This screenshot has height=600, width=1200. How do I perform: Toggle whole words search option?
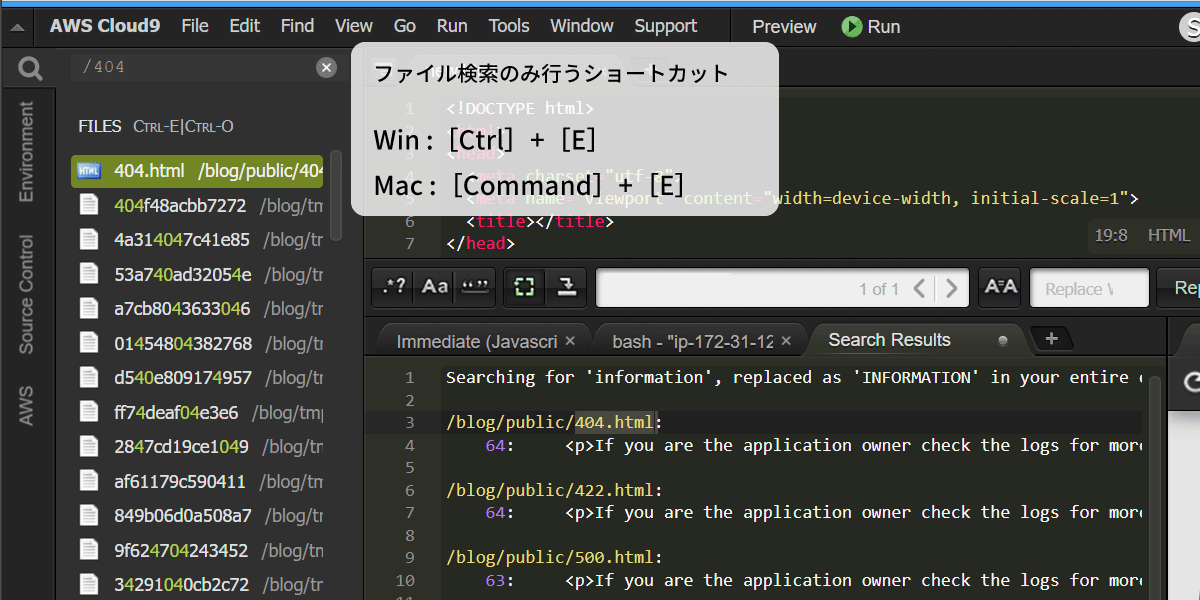475,287
